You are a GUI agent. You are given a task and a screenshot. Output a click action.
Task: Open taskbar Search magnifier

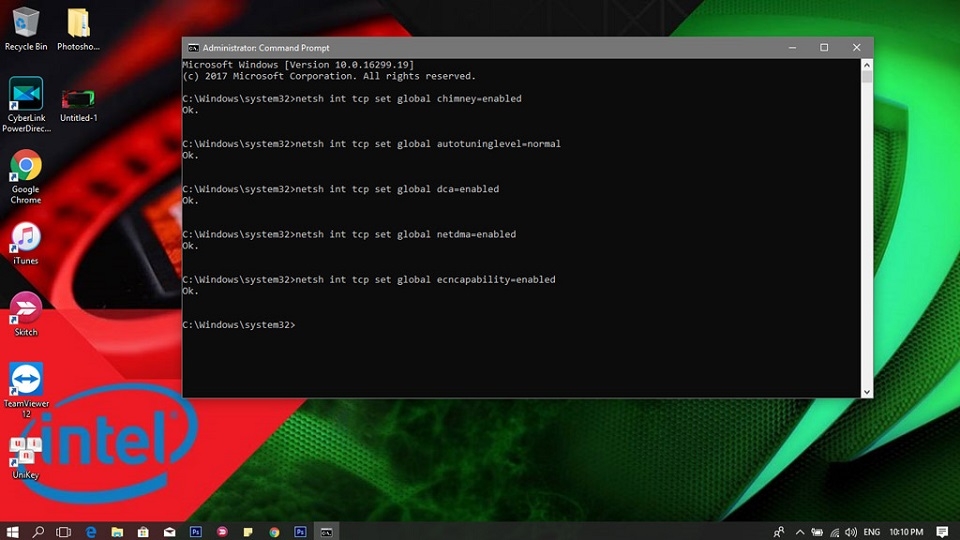[x=38, y=531]
